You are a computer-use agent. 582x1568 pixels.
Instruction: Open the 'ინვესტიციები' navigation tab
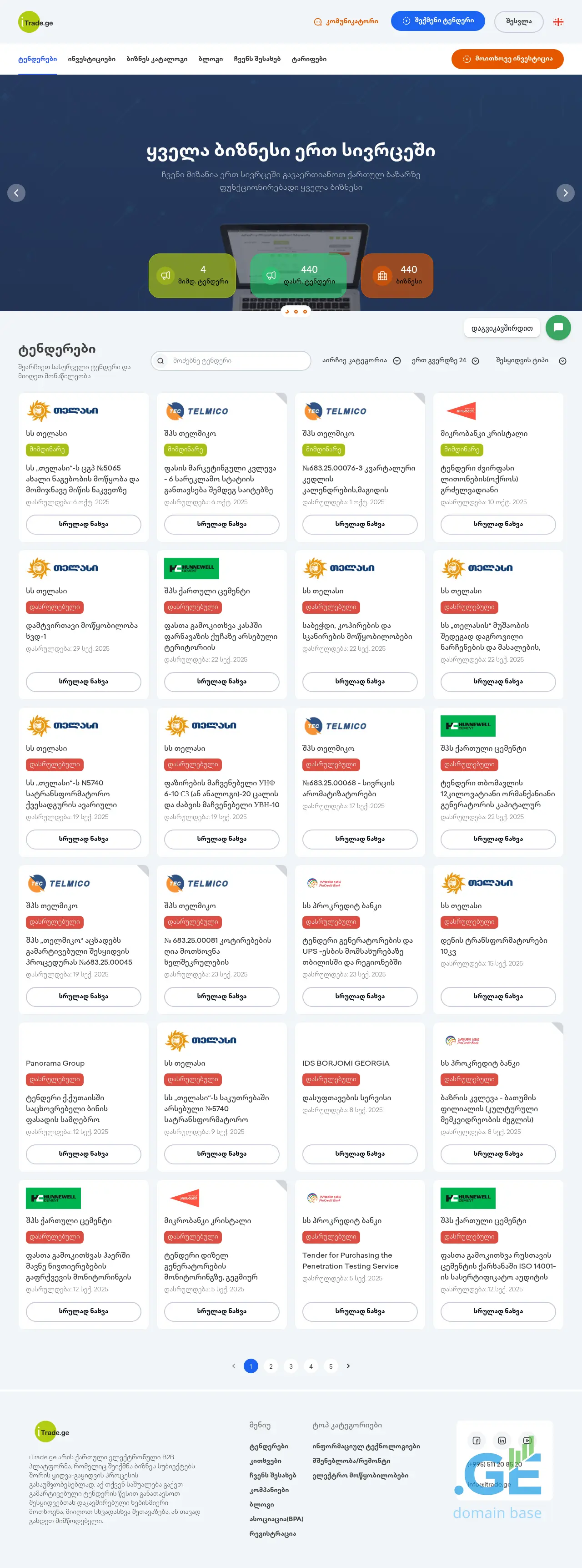pos(91,59)
